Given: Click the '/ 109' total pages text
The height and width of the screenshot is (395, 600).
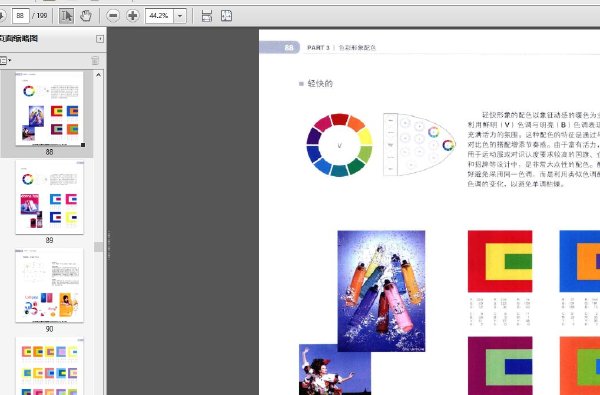Looking at the screenshot, I should click(39, 16).
